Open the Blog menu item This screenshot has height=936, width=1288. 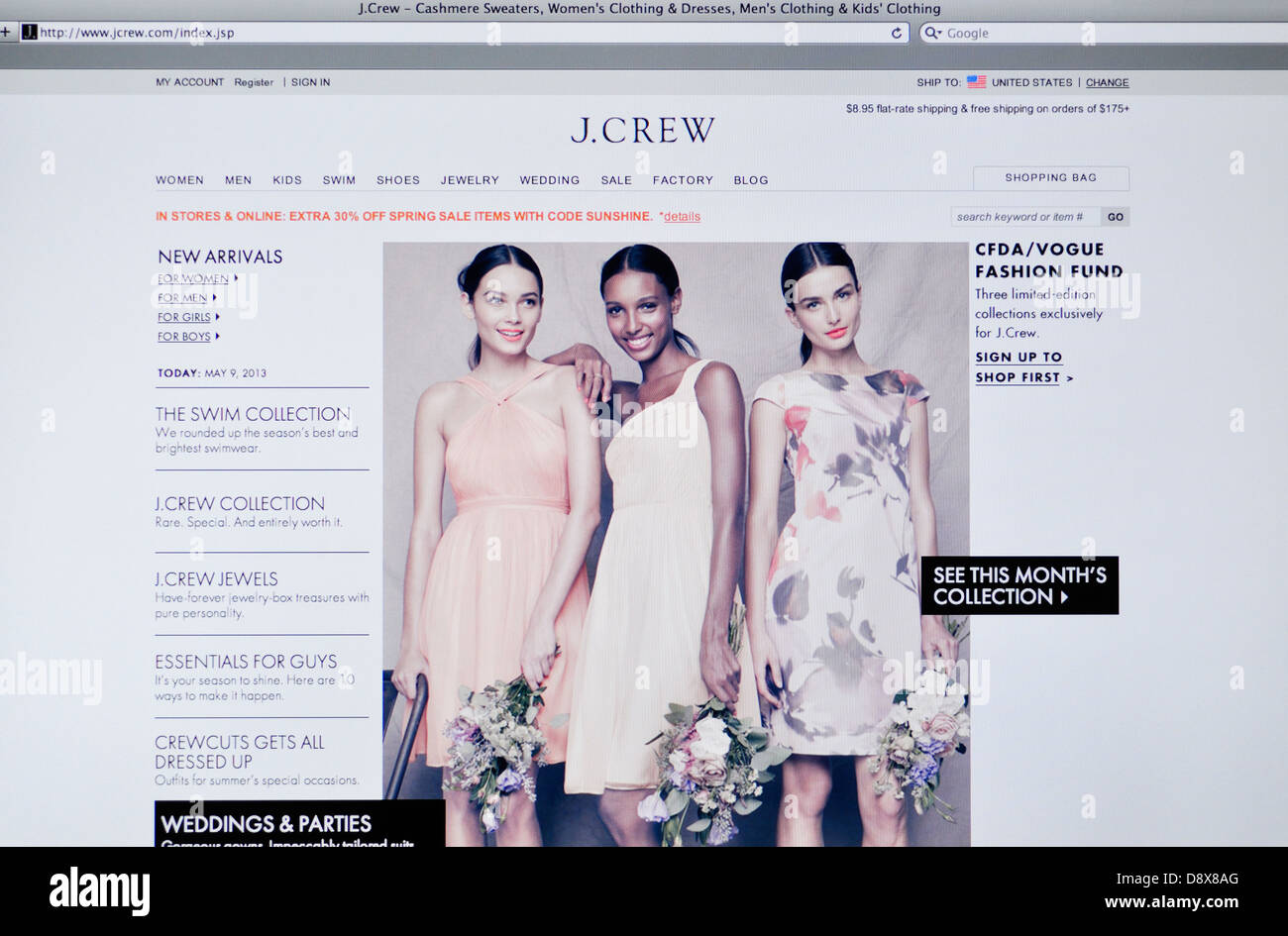[751, 180]
